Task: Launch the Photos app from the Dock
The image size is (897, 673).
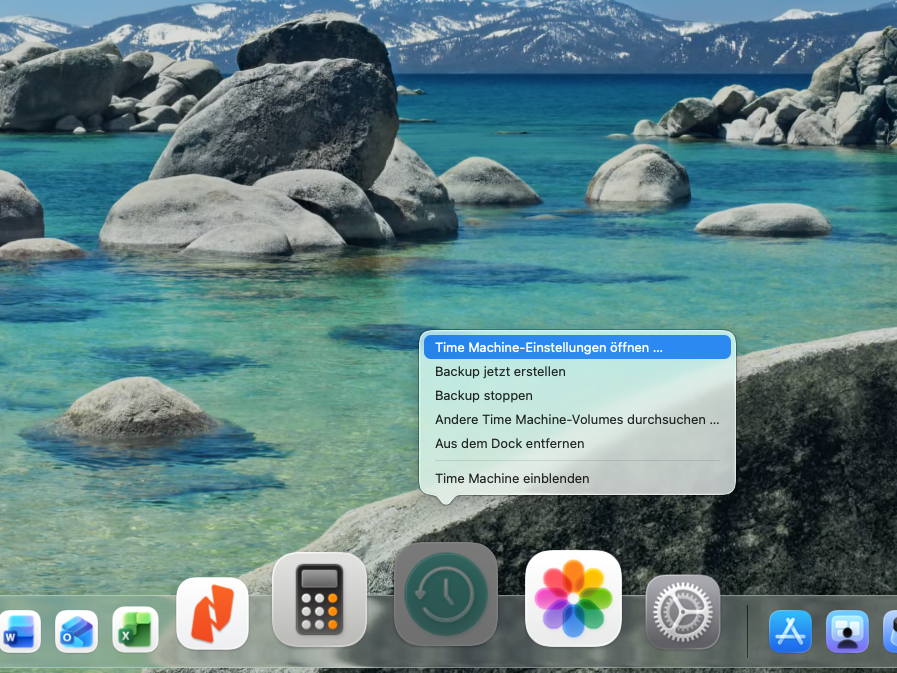Action: [573, 598]
